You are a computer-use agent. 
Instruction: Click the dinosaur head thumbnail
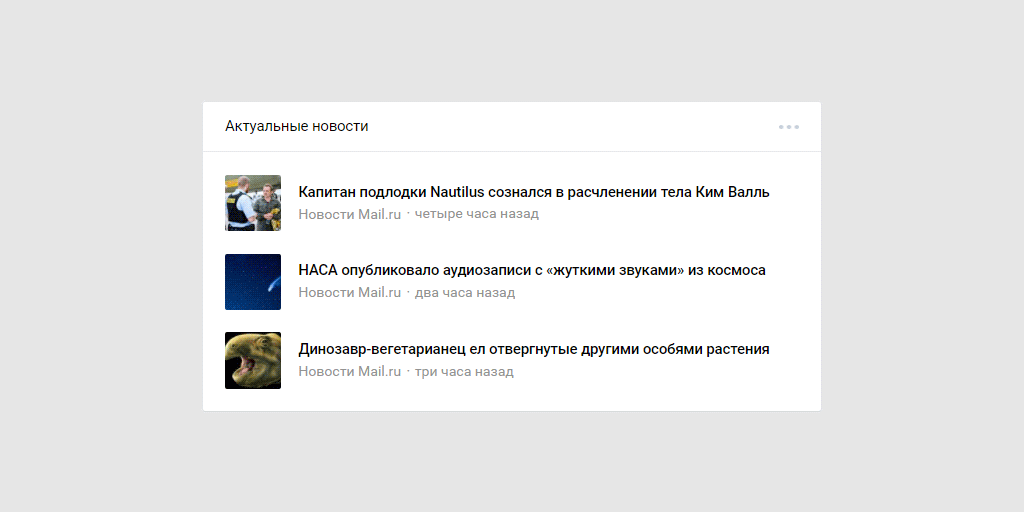(x=253, y=360)
